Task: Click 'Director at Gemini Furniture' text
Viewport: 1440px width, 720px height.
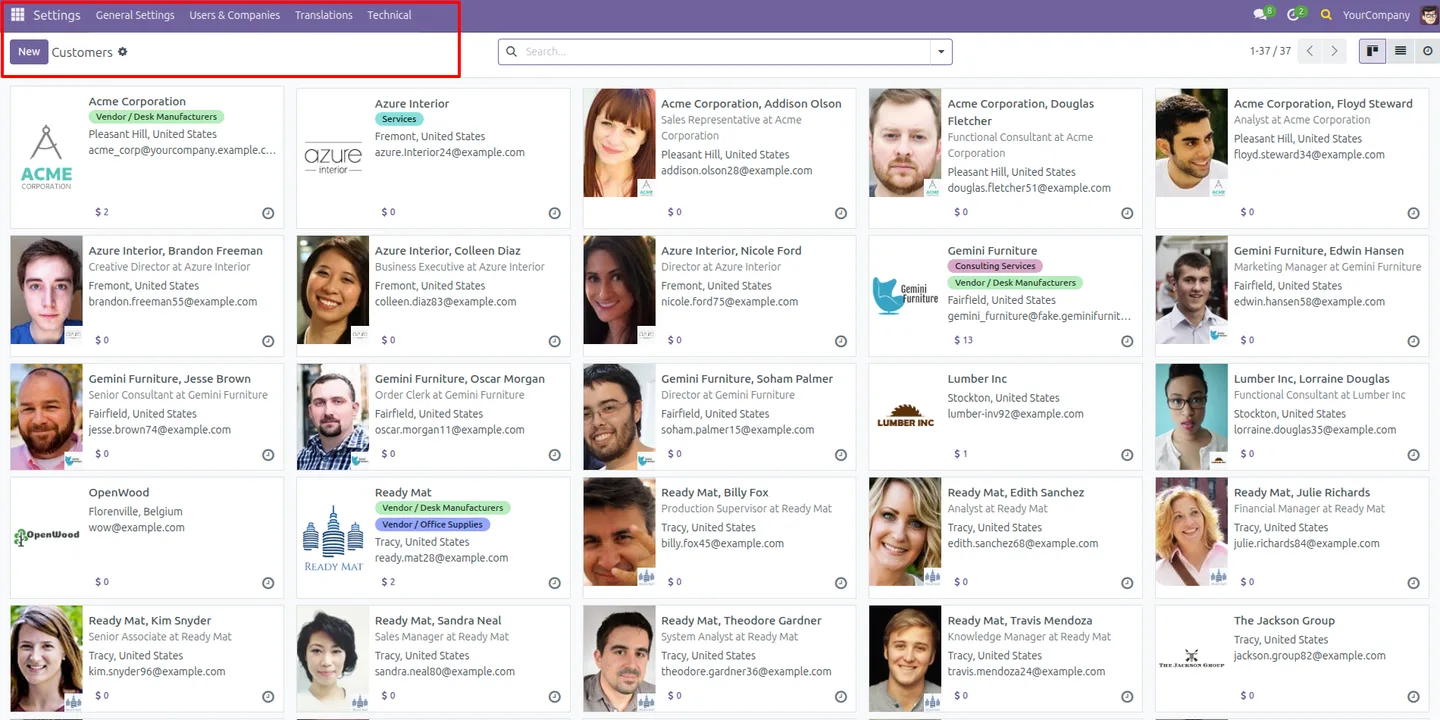Action: 728,395
